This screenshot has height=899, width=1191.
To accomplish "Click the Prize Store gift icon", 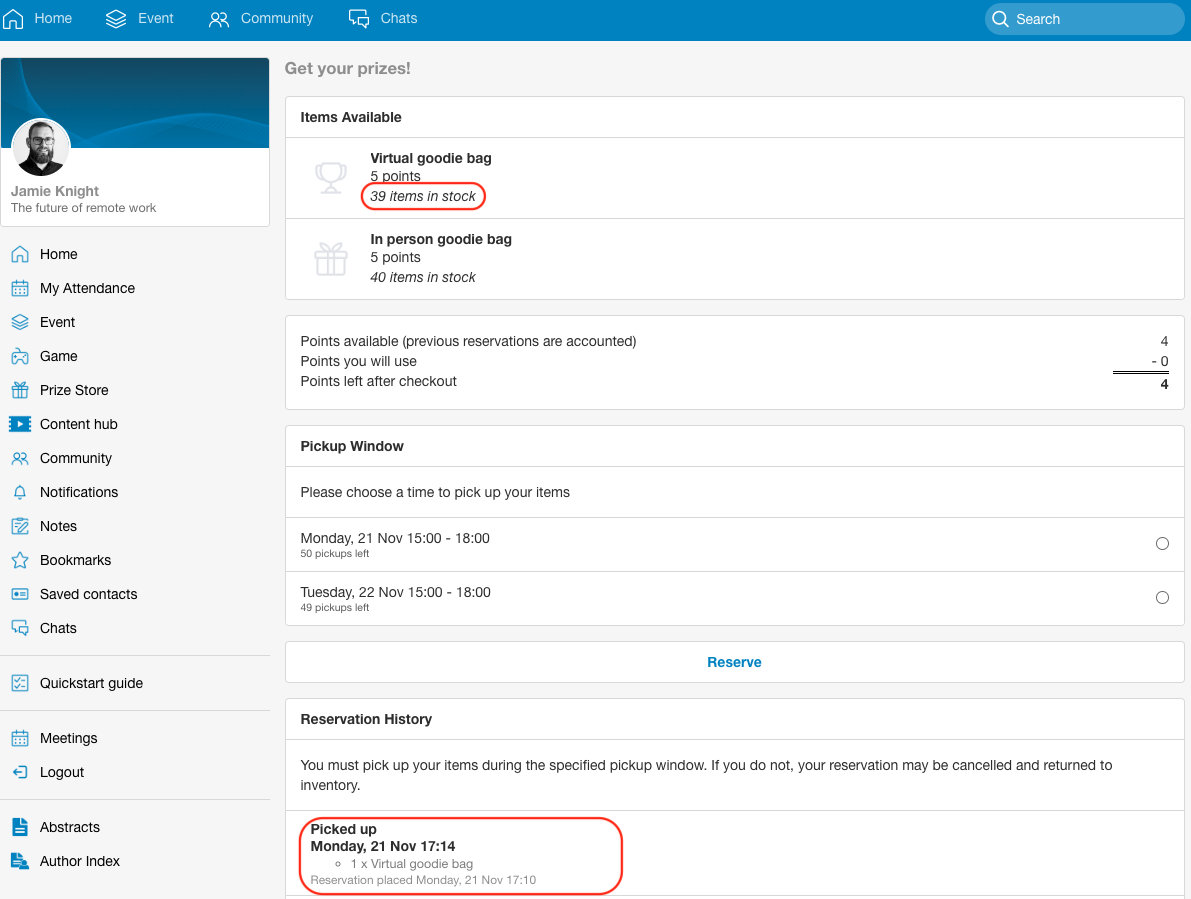I will 20,390.
